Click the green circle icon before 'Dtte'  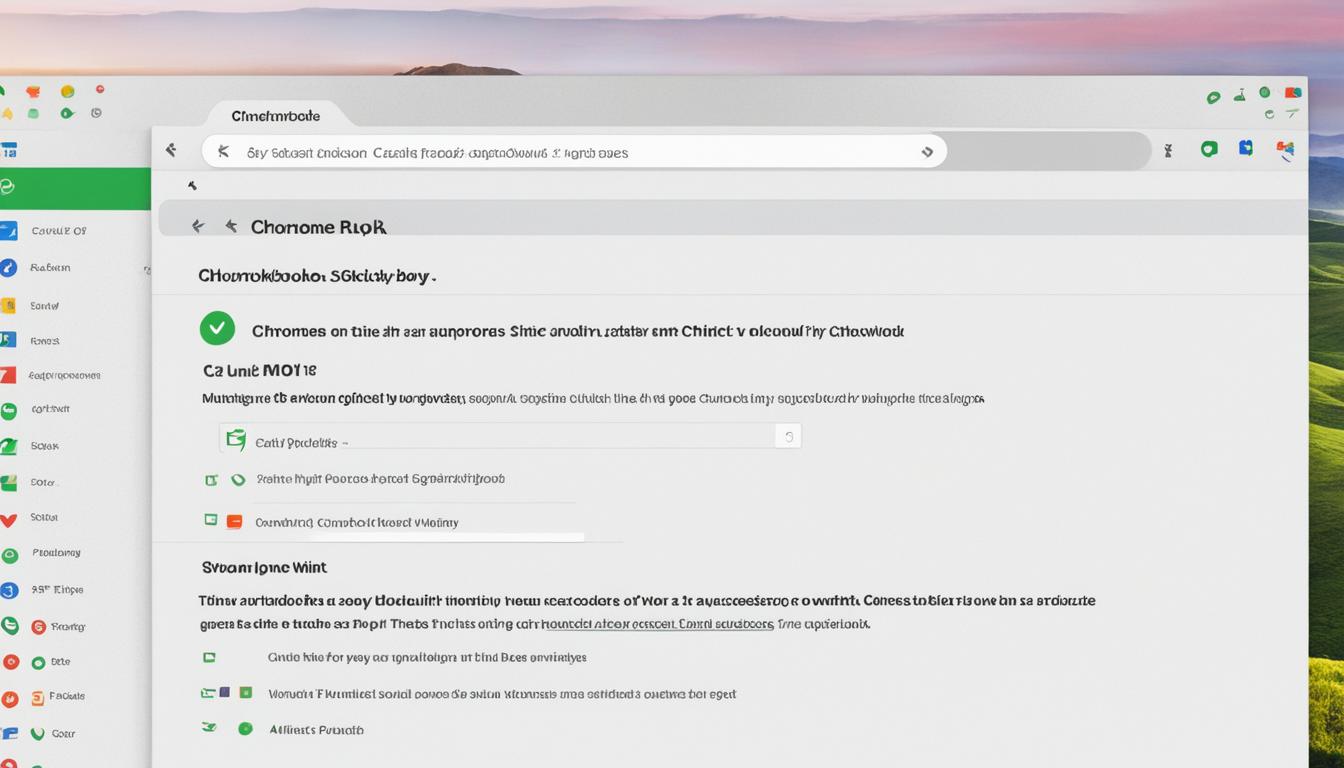tap(38, 662)
